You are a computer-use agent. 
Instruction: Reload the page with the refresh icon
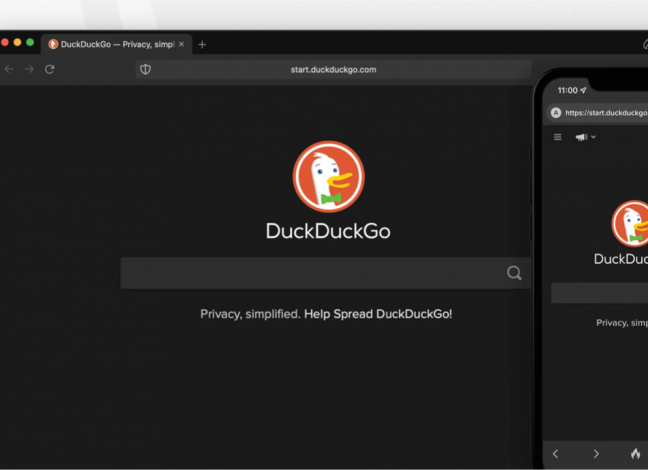pyautogui.click(x=50, y=69)
